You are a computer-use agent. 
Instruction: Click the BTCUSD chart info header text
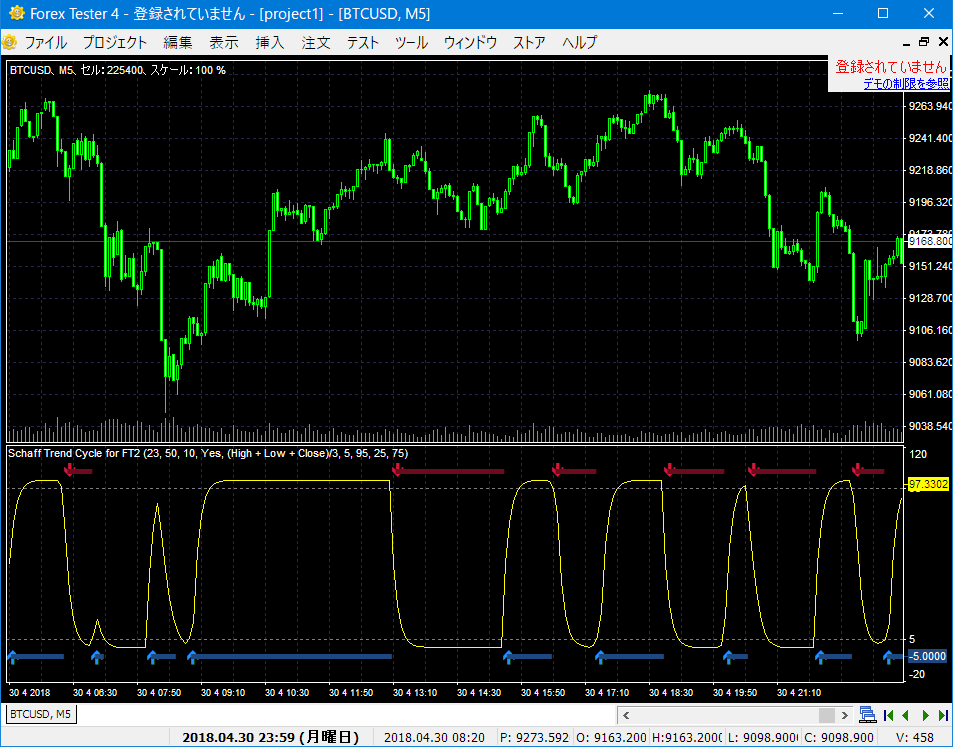click(118, 70)
